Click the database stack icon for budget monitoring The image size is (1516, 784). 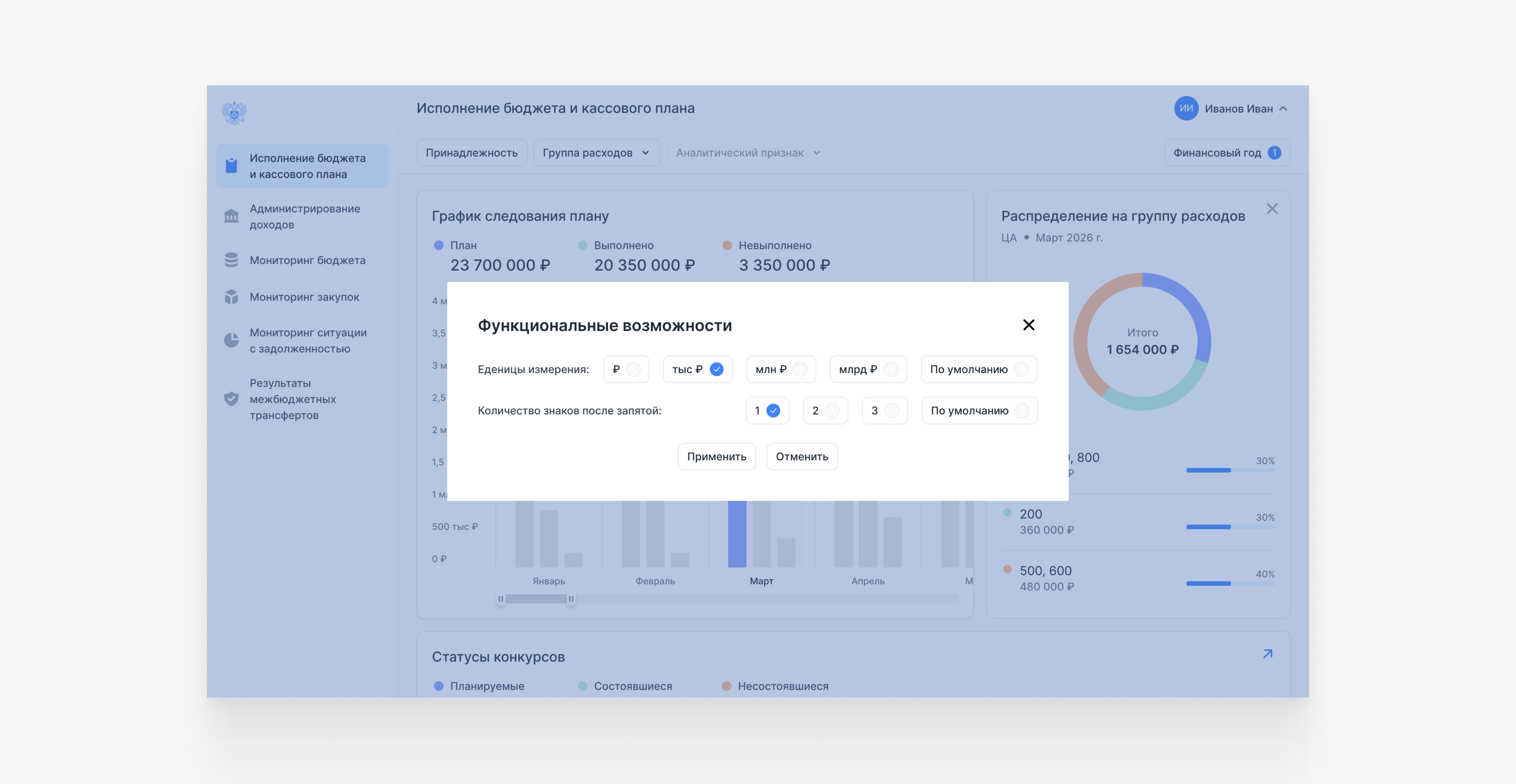[x=231, y=260]
